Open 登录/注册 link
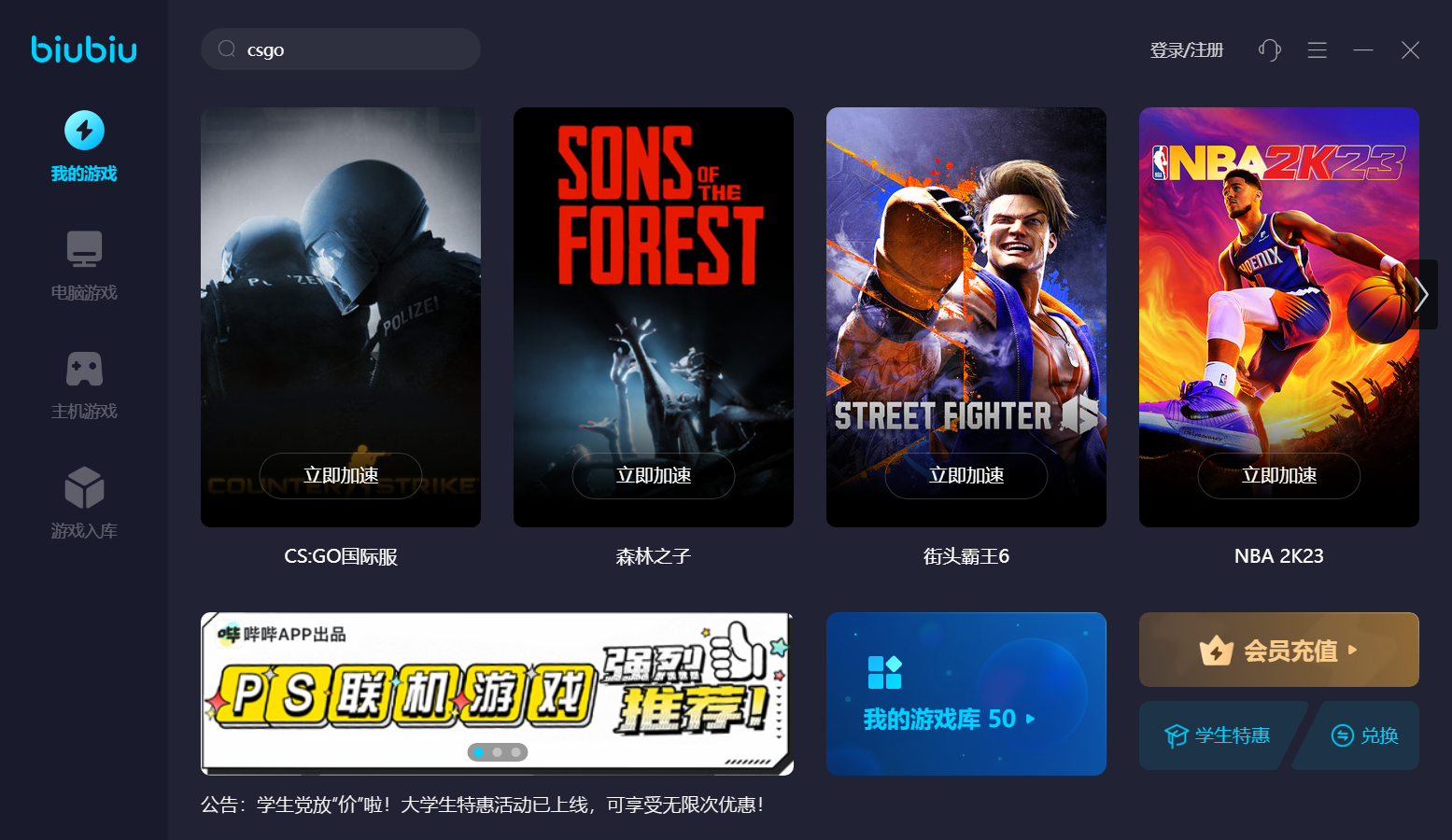This screenshot has height=840, width=1452. point(1187,50)
